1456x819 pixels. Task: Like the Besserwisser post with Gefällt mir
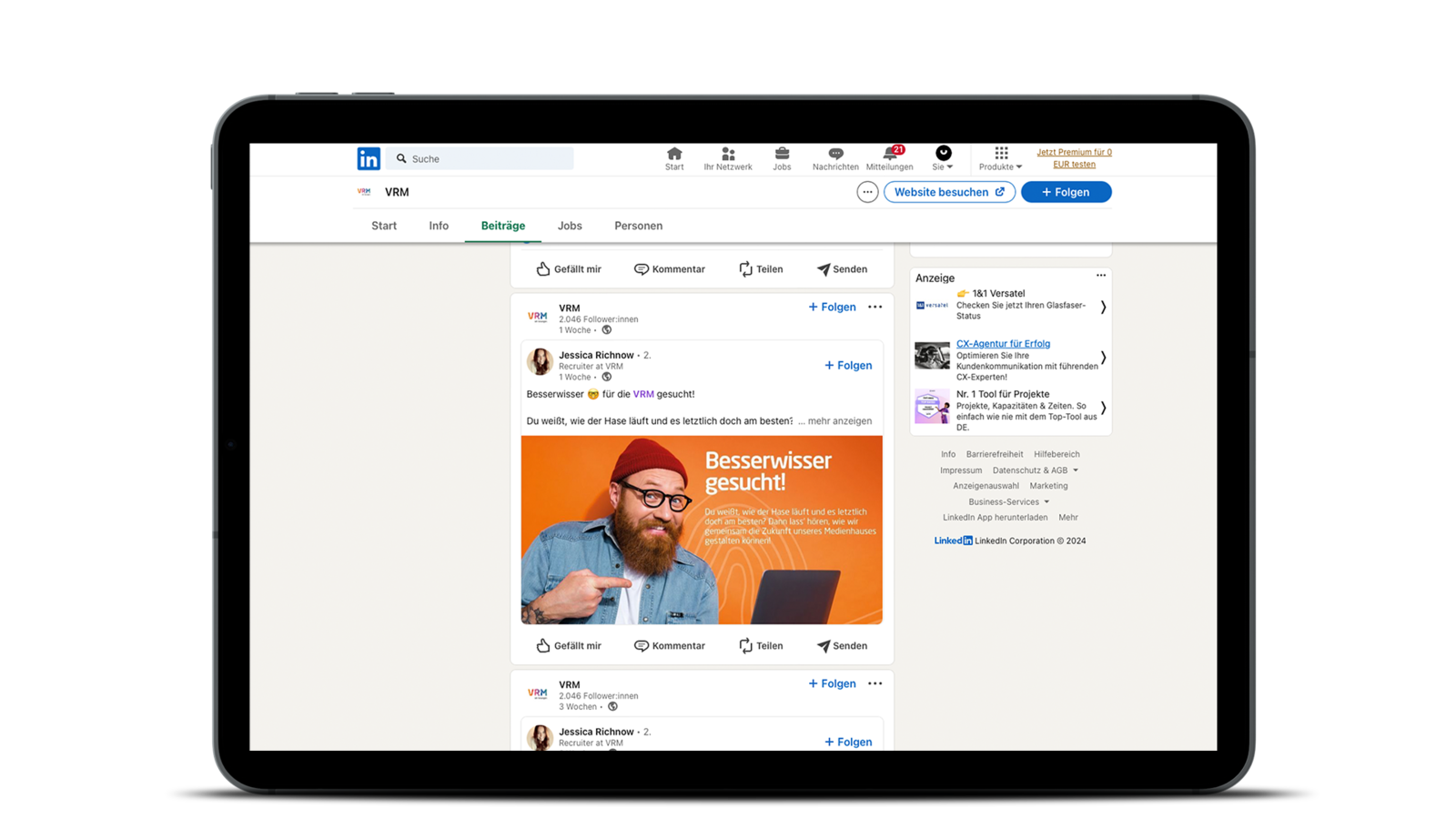pos(569,645)
